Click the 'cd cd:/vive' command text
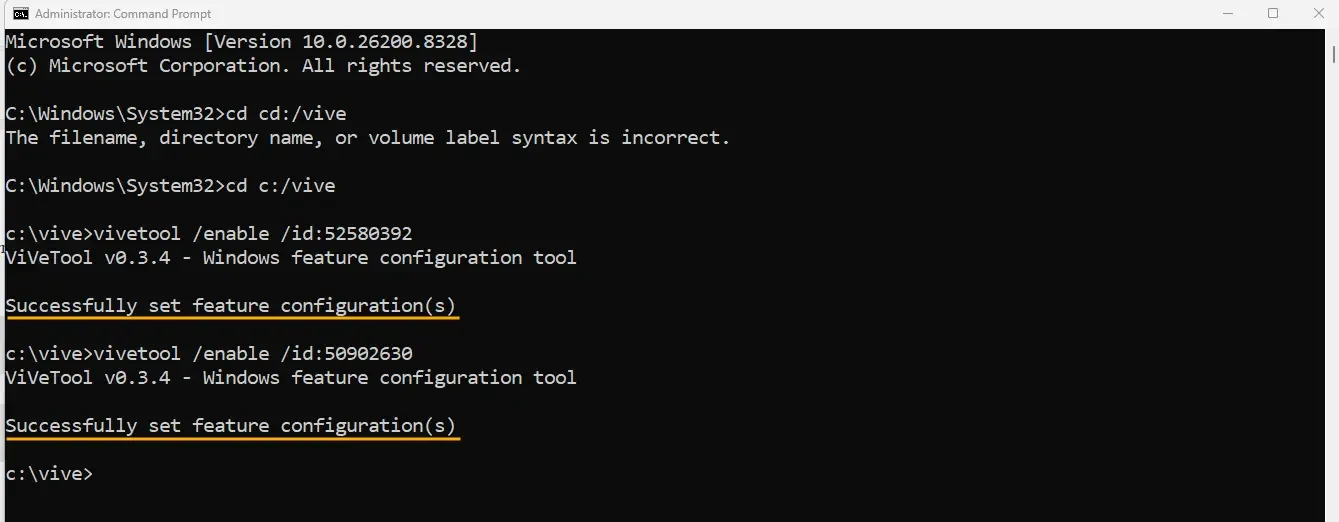 click(286, 114)
